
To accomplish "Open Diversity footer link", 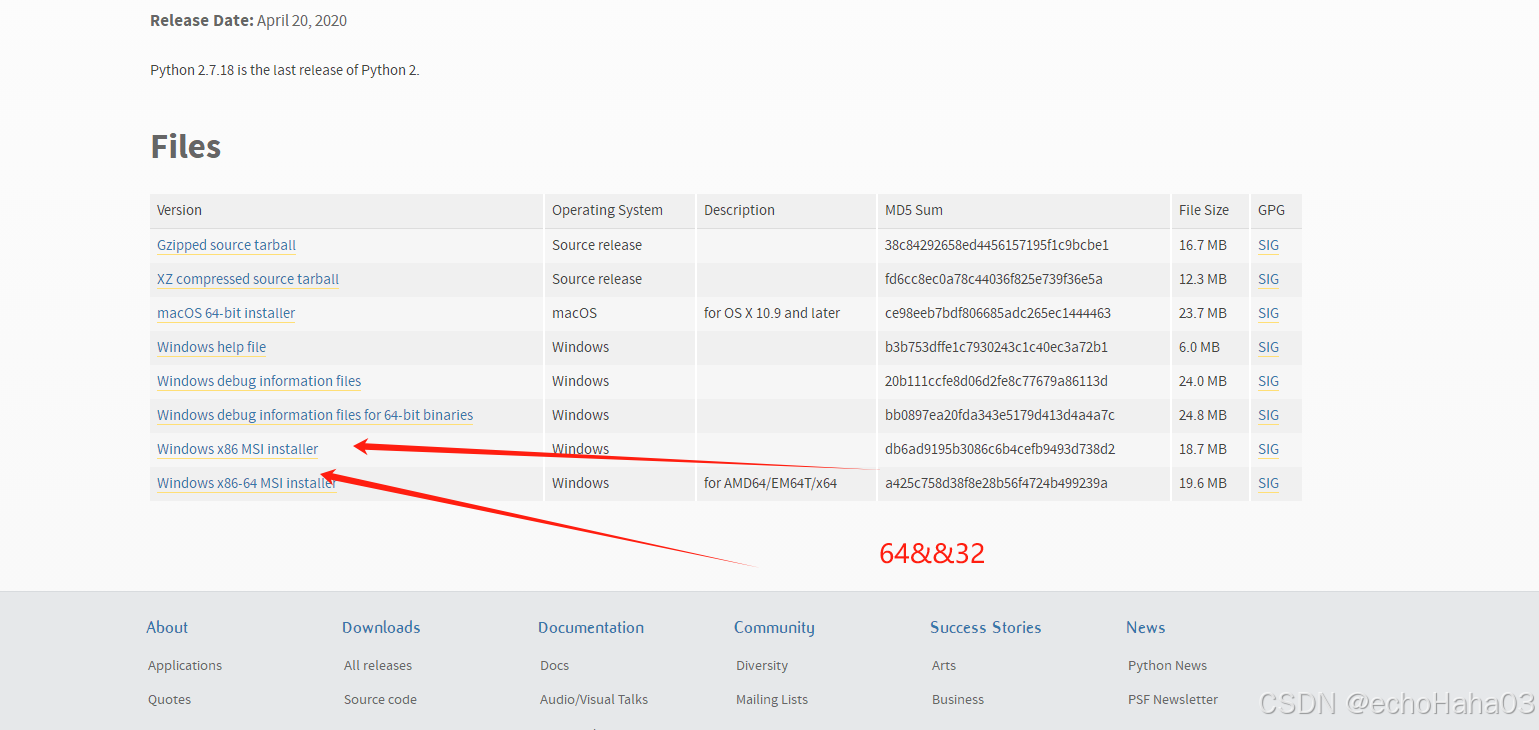I will click(x=762, y=665).
